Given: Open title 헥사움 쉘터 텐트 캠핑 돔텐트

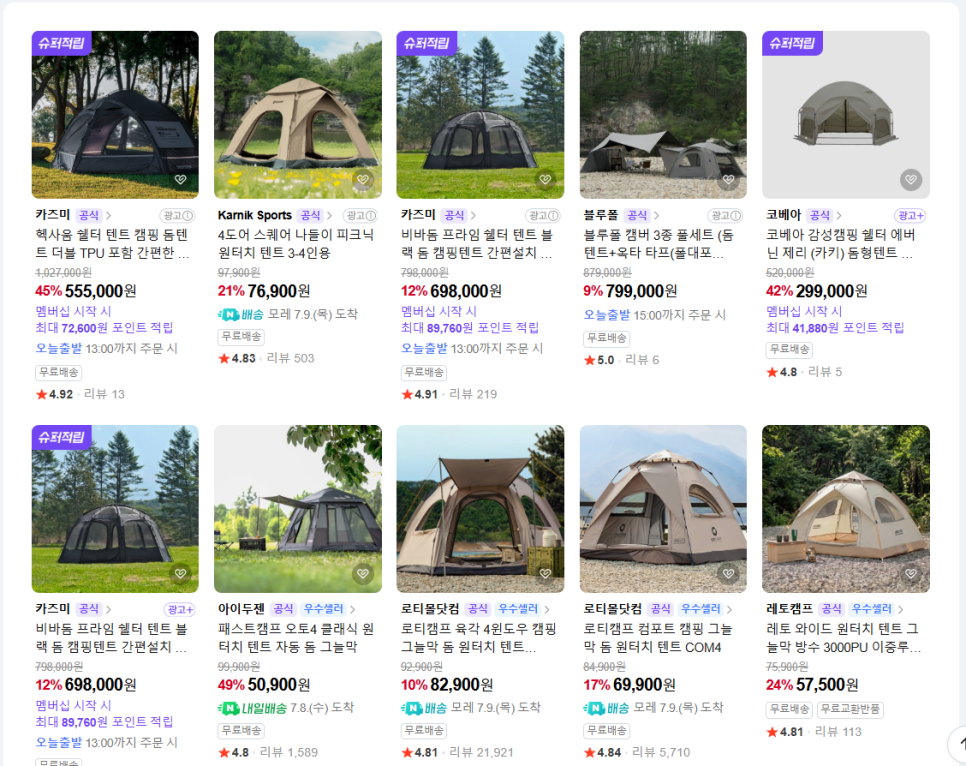Looking at the screenshot, I should [112, 244].
